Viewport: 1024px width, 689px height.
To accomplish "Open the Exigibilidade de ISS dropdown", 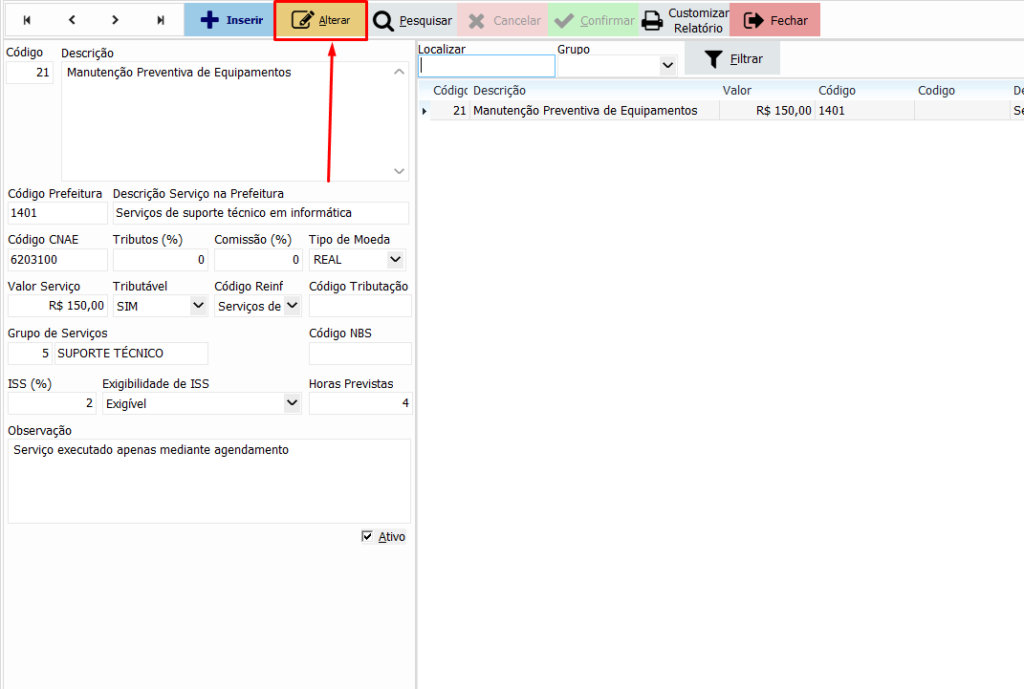I will [291, 403].
